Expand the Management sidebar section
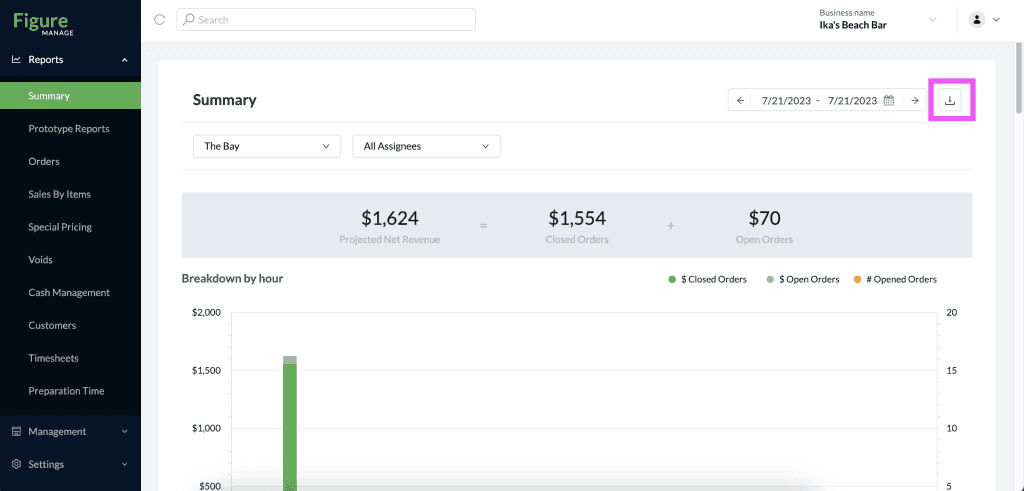 pyautogui.click(x=71, y=432)
